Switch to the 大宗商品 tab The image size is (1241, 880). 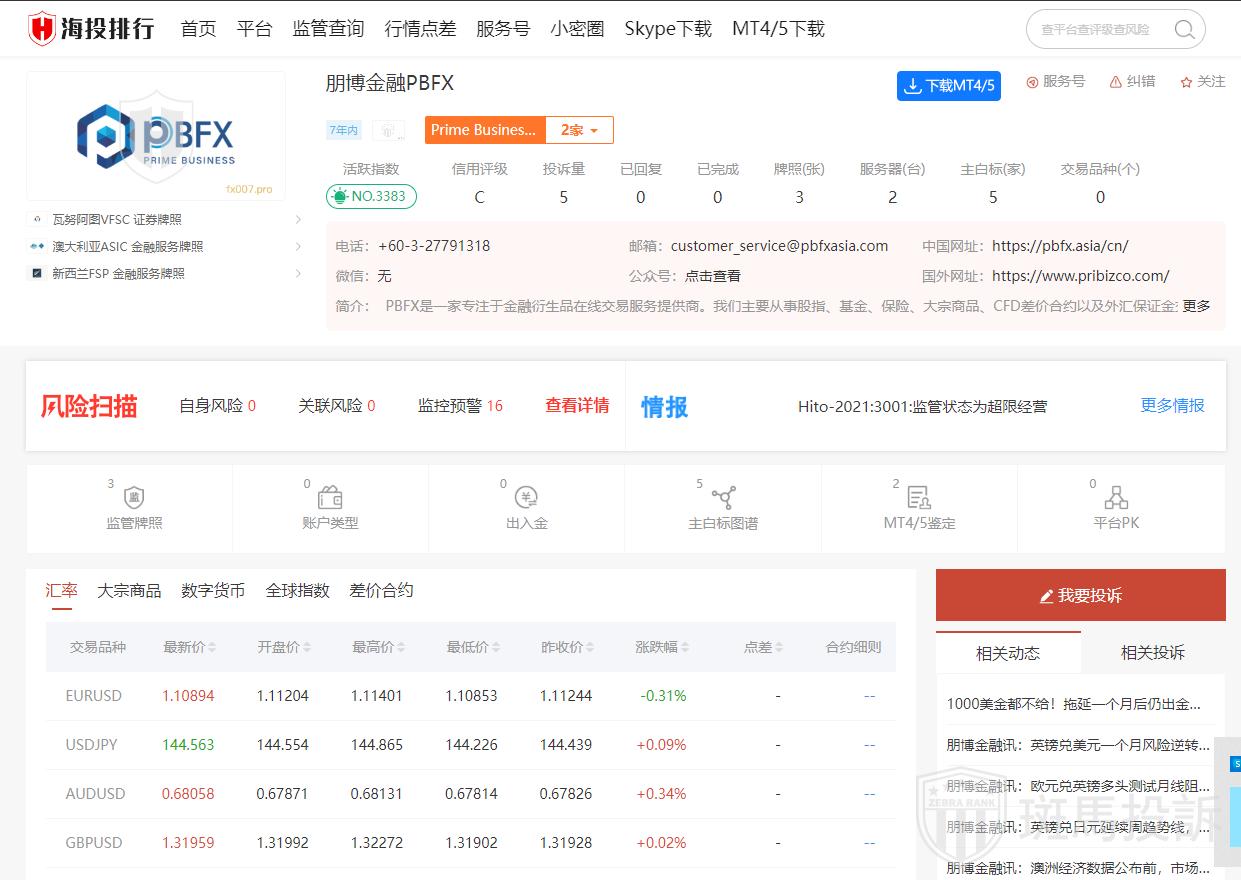[x=129, y=591]
